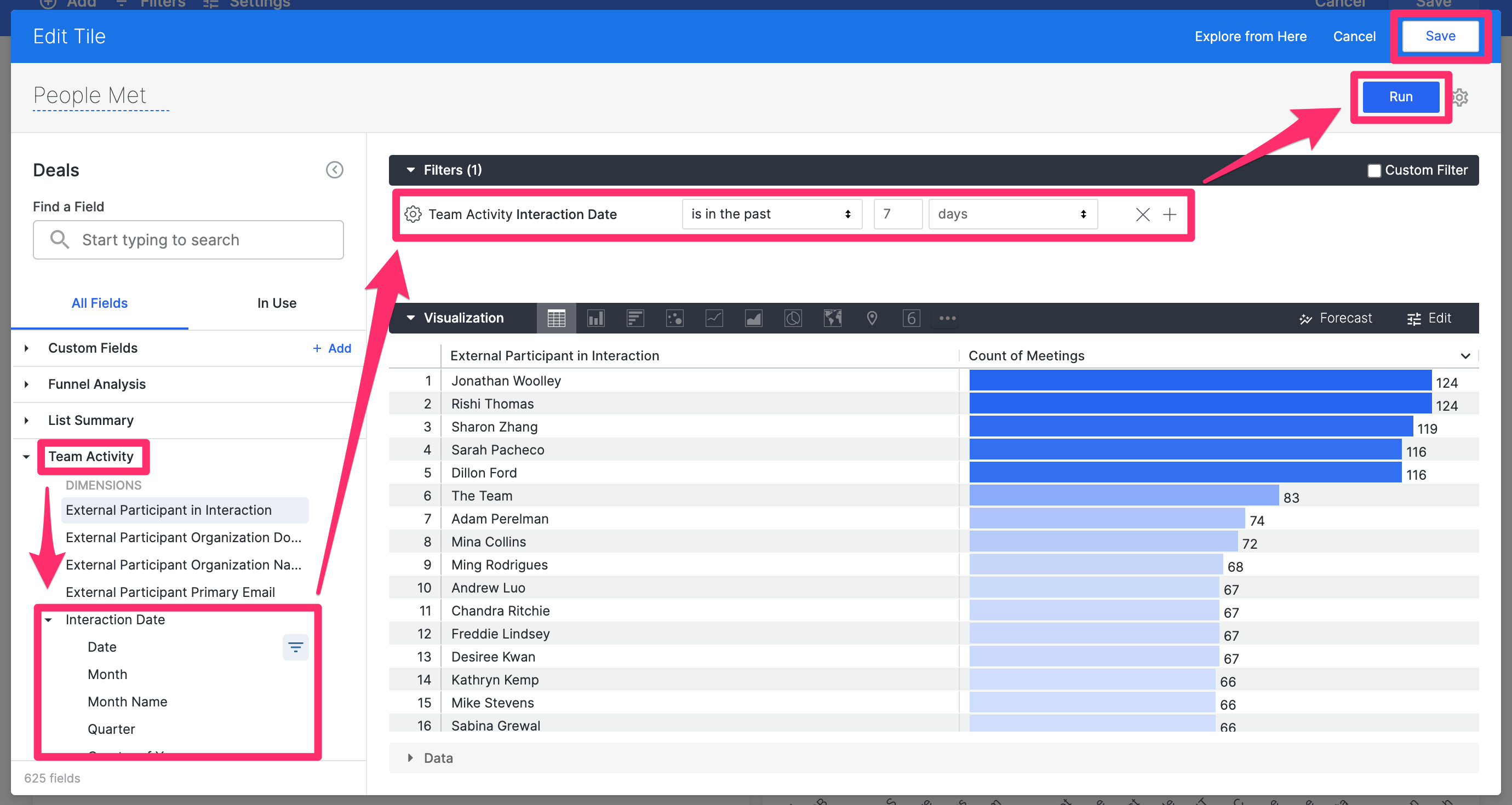The height and width of the screenshot is (805, 1512).
Task: Remove the Interaction Date filter
Action: coord(1142,214)
